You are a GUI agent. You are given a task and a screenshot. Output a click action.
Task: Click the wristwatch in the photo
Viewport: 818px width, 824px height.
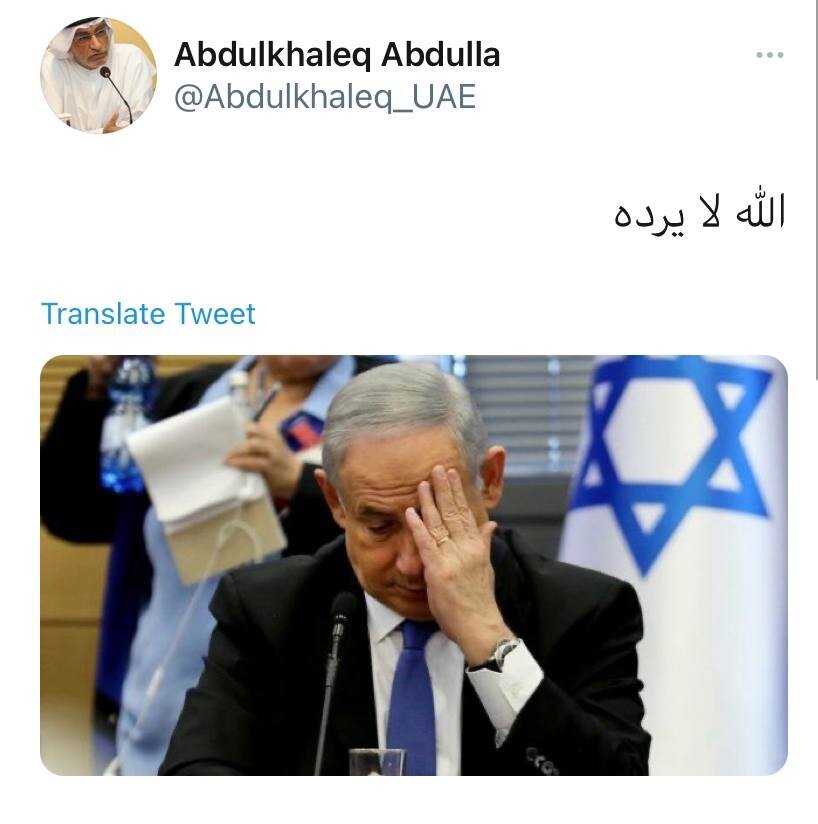tap(496, 656)
